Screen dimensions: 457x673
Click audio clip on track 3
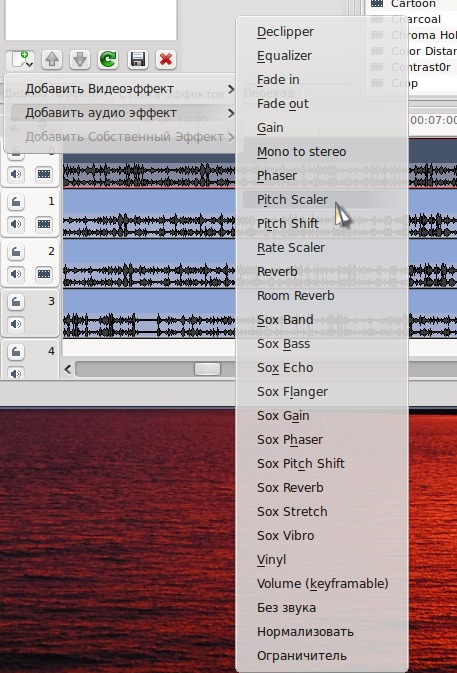click(x=149, y=313)
